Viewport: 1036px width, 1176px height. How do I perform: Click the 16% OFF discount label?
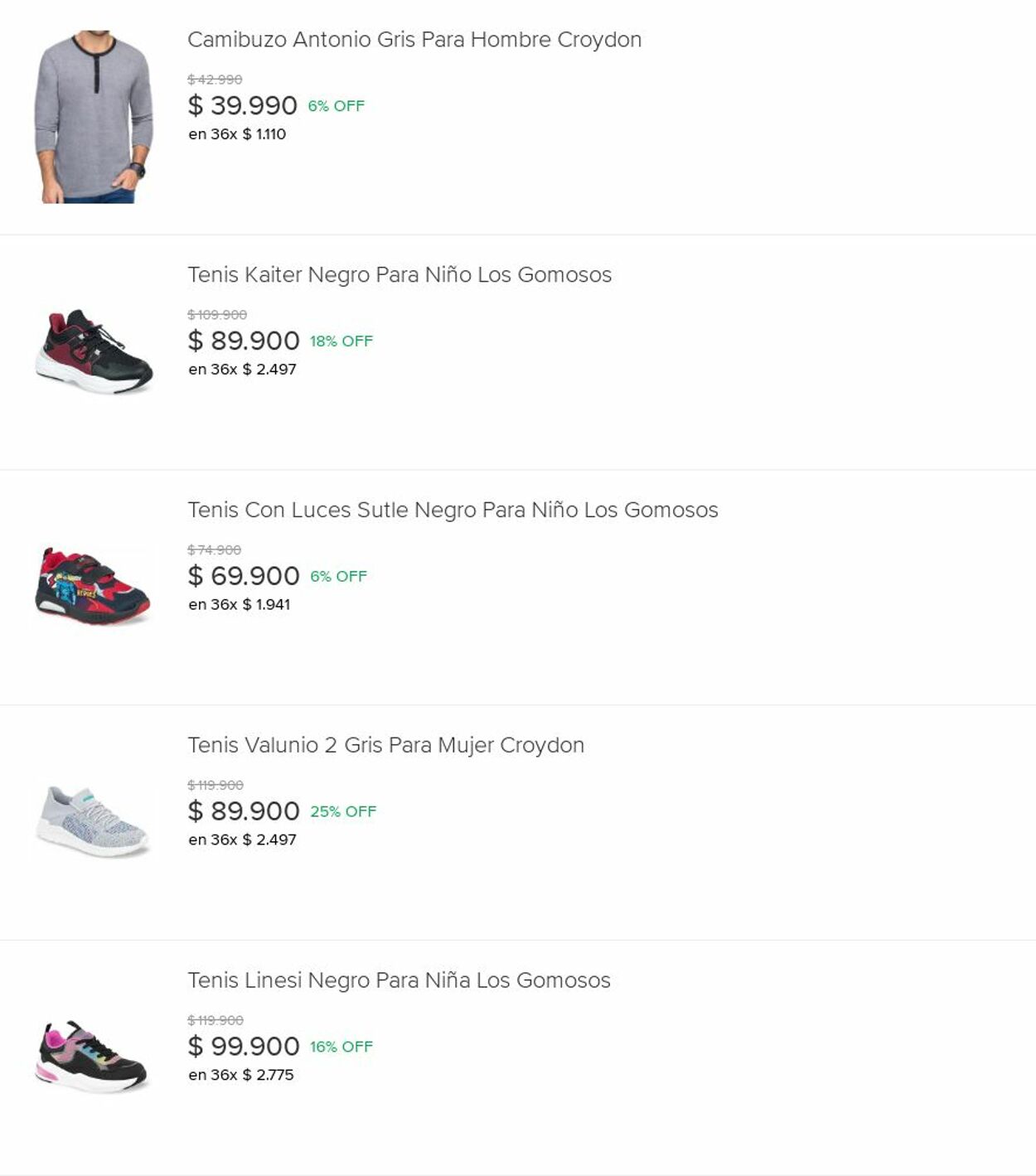[341, 1048]
